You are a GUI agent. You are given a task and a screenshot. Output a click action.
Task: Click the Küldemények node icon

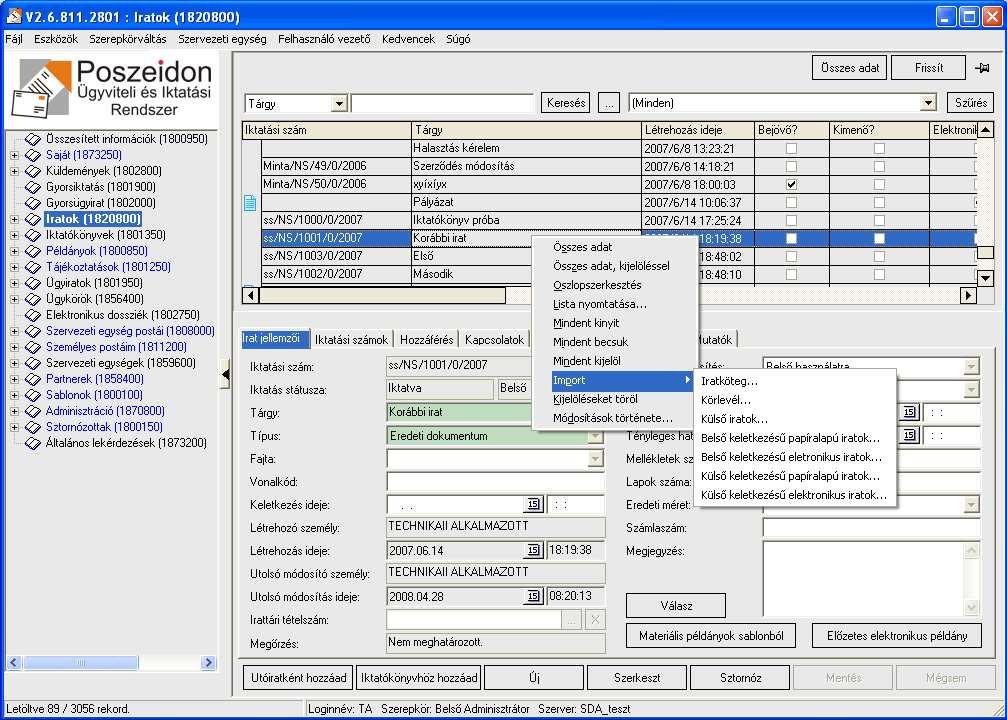pos(33,171)
